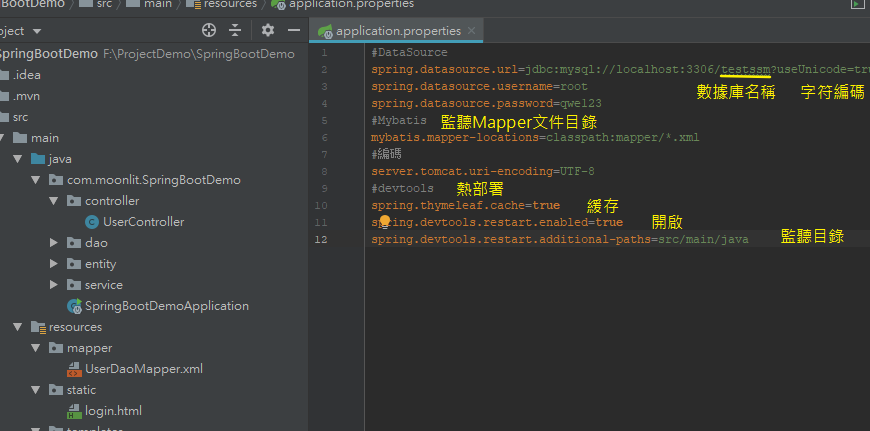Click the run icon at top right

(x=857, y=4)
